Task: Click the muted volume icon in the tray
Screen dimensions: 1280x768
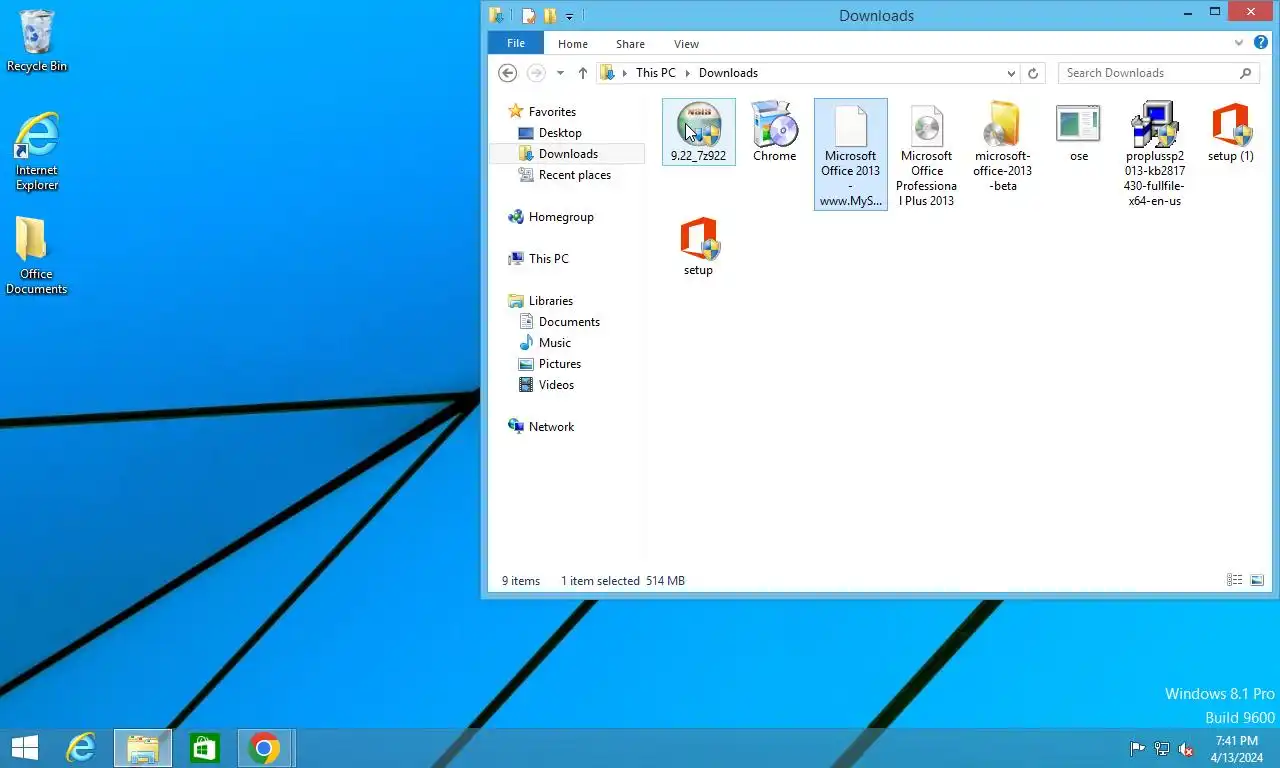Action: click(1186, 748)
